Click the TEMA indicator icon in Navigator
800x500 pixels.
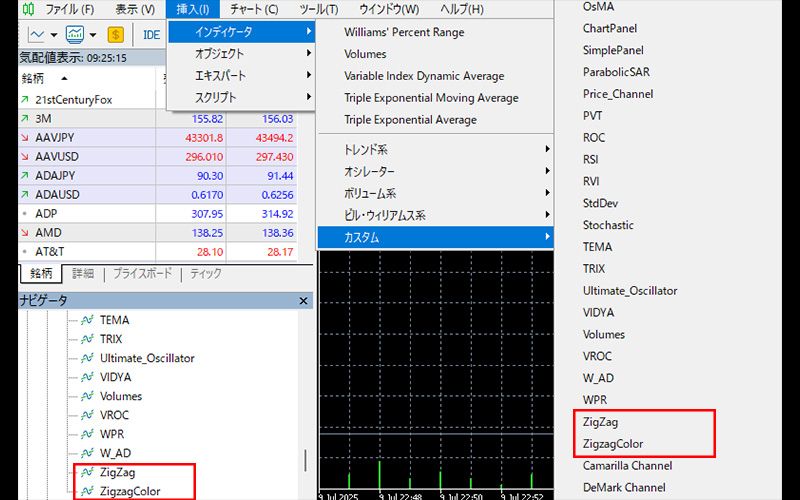(86, 320)
